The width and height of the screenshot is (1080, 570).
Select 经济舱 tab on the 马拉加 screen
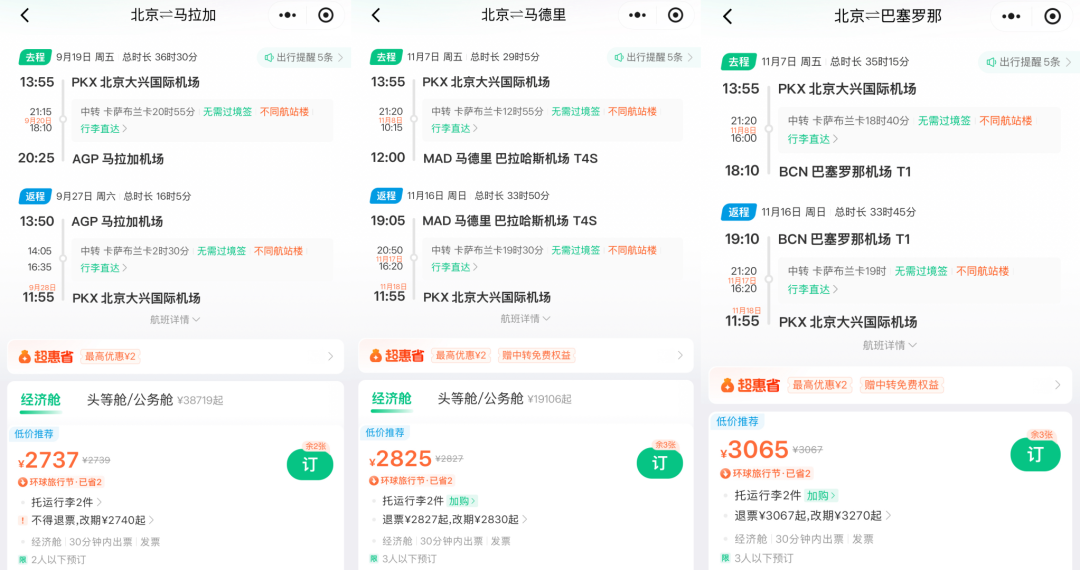click(41, 400)
